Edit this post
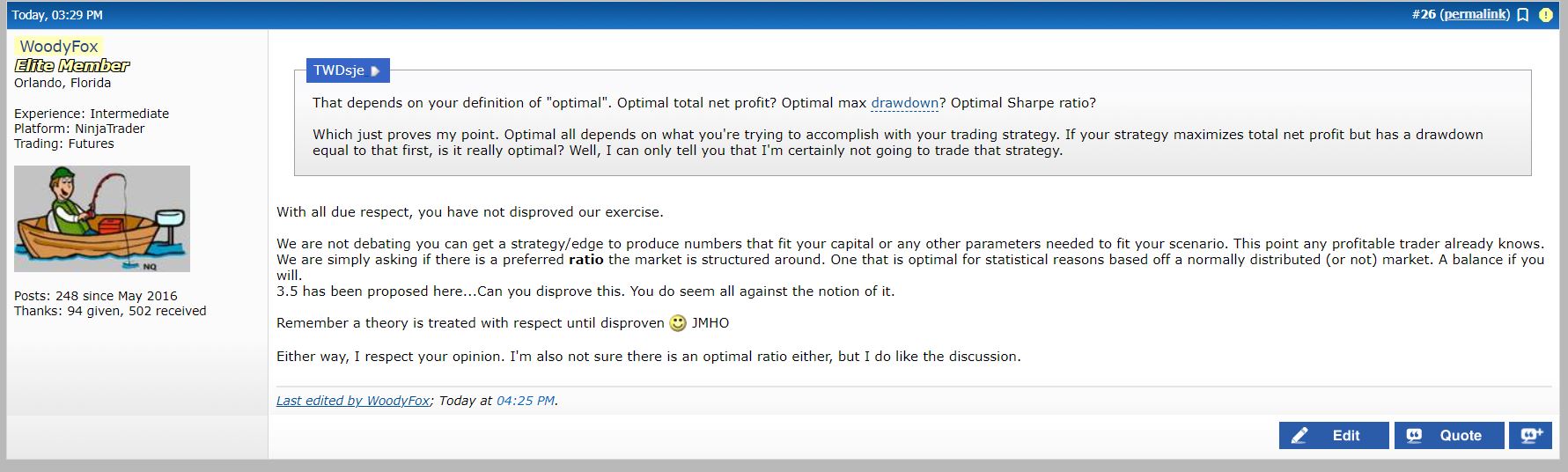The image size is (1568, 472). tap(1334, 435)
